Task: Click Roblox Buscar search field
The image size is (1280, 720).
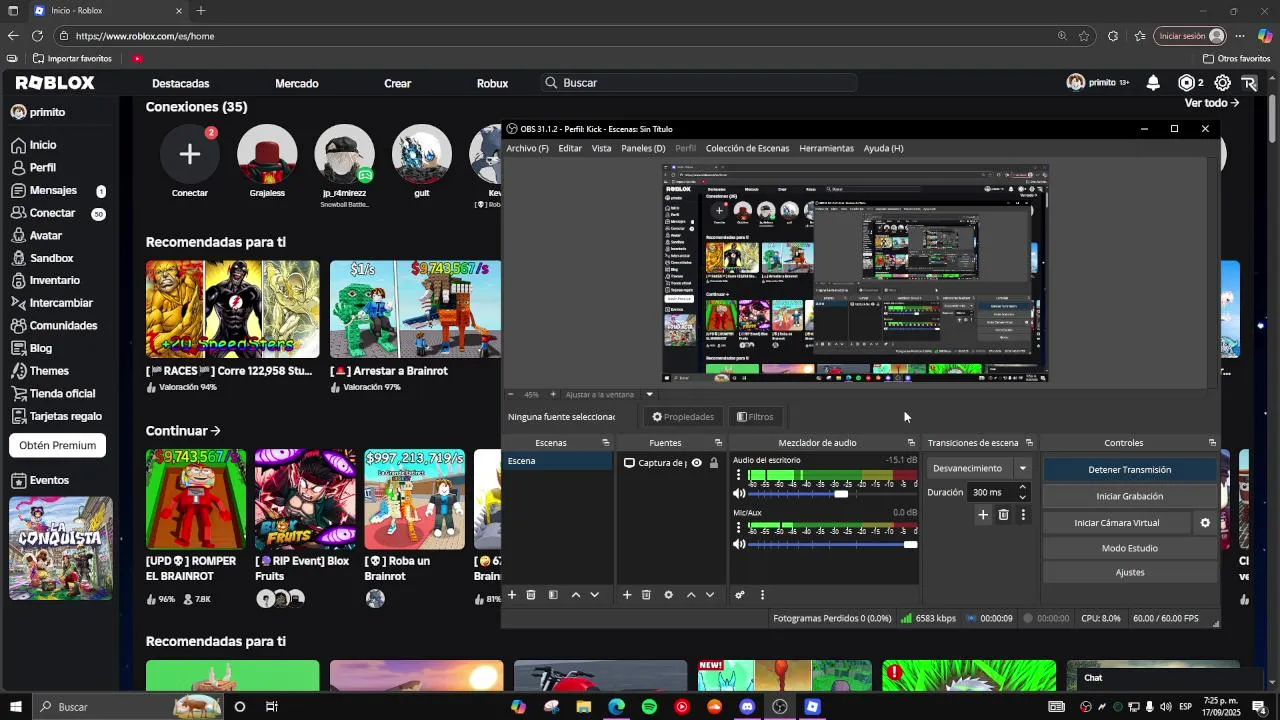Action: pos(699,83)
